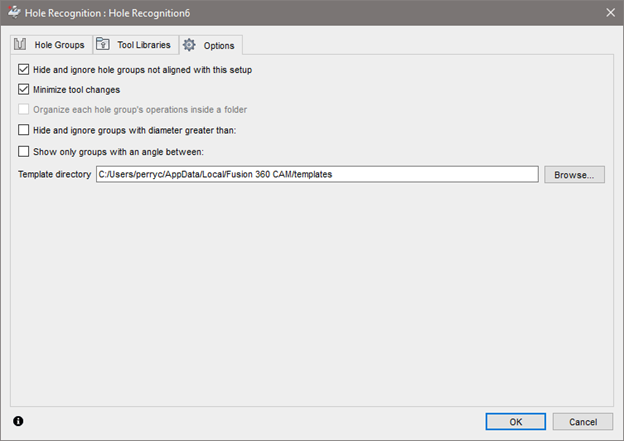Click the Template directory path field
The image size is (624, 441).
pos(317,174)
